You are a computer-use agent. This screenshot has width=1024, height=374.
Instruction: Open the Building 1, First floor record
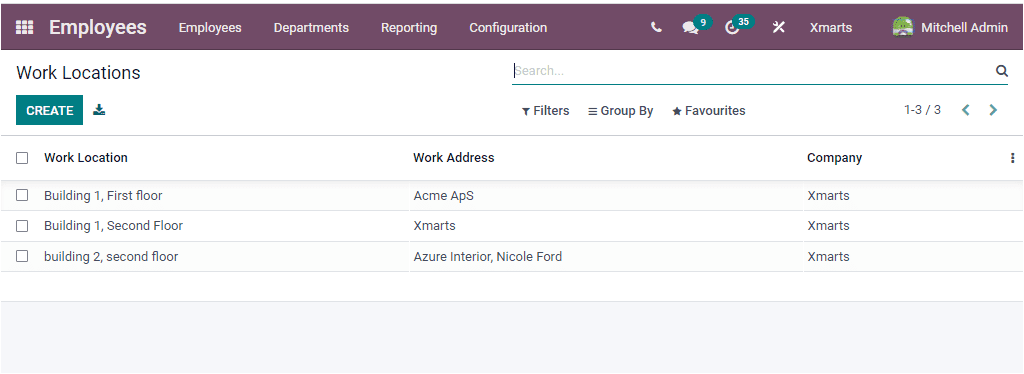[x=103, y=195]
